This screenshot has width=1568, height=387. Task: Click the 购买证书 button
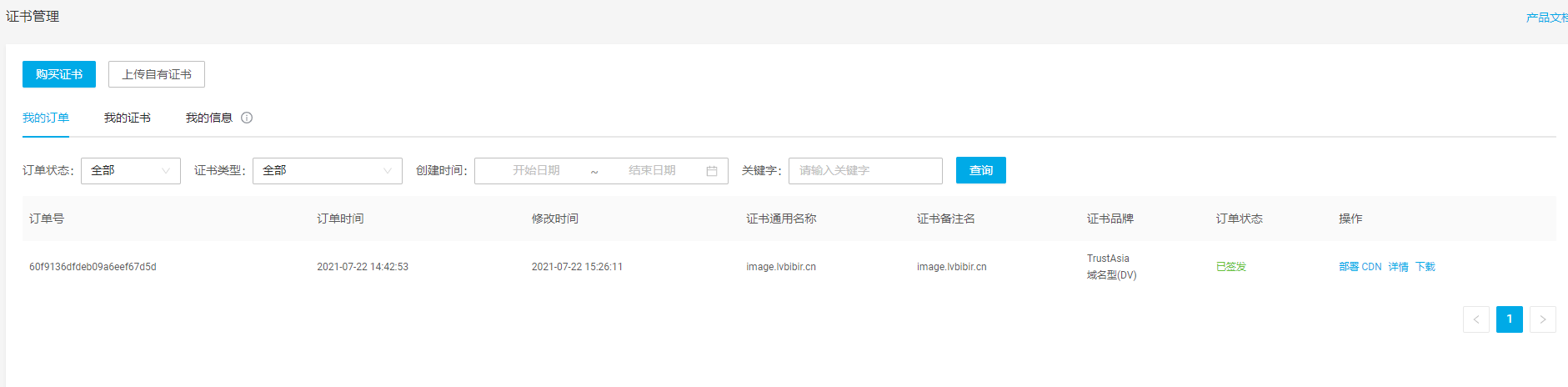pos(58,74)
